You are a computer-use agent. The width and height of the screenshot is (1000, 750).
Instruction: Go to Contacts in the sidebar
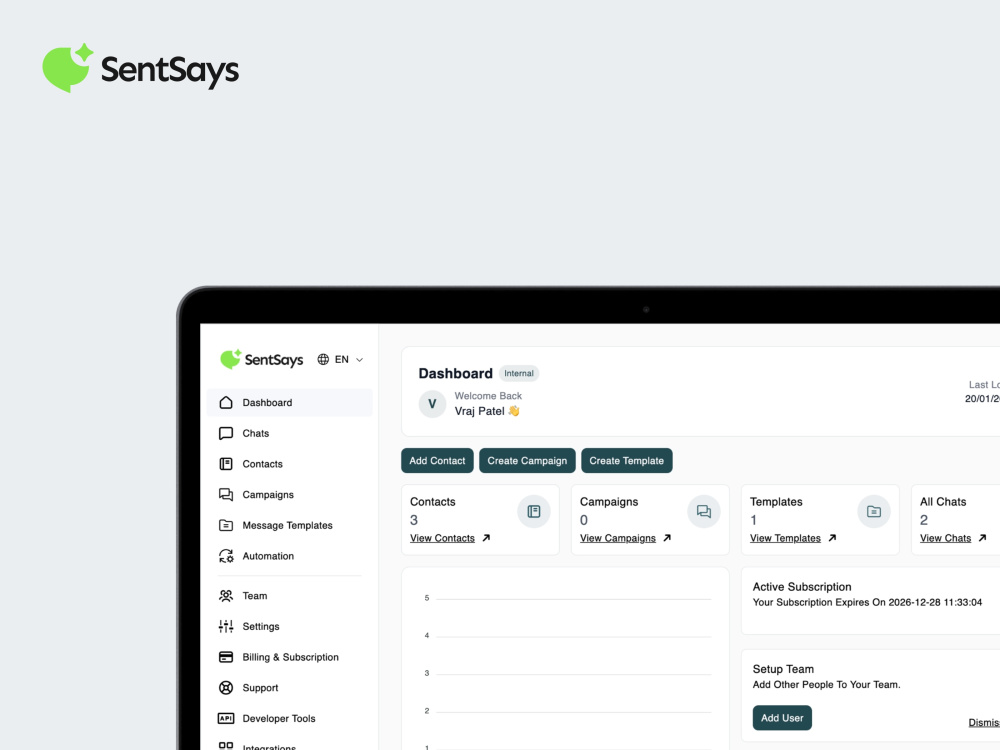pyautogui.click(x=290, y=464)
